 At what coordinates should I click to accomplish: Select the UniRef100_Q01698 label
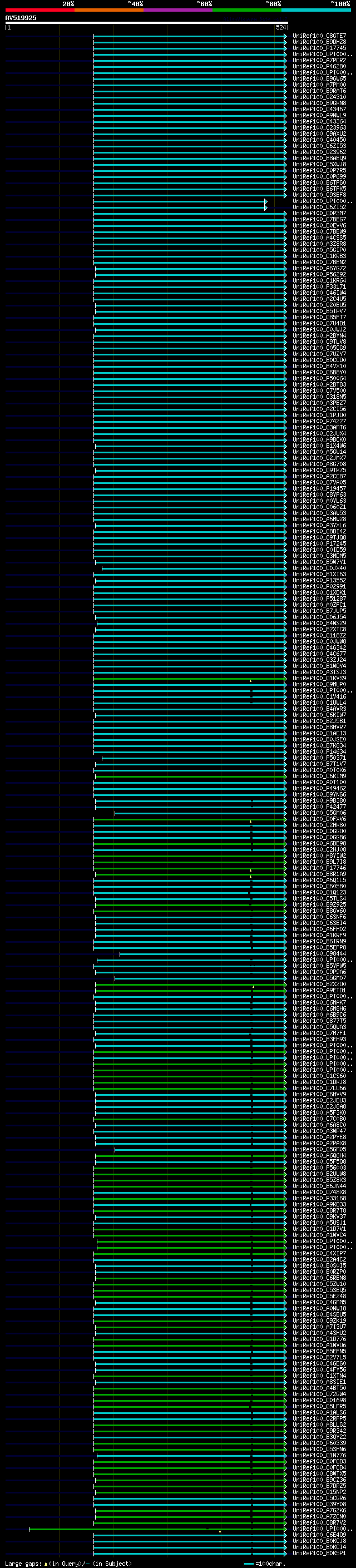(x=319, y=1400)
